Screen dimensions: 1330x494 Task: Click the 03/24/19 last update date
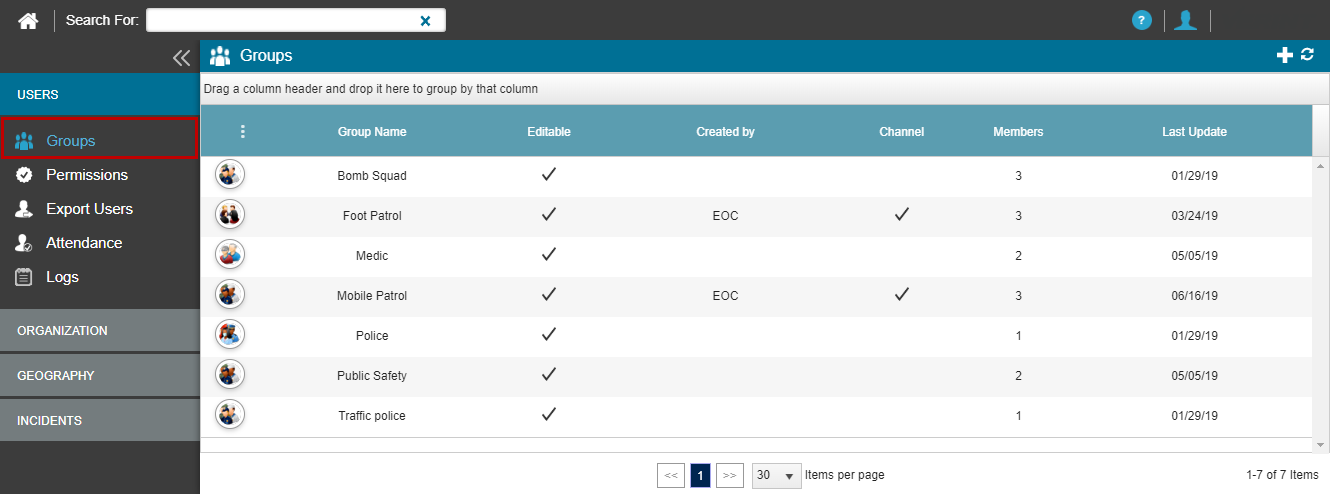1194,216
